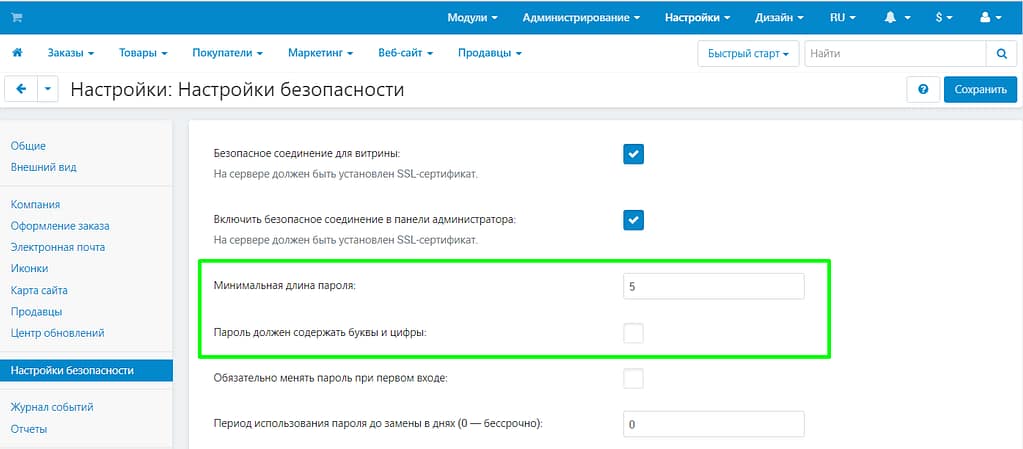Open the dropdown caret beside back arrow
This screenshot has height=449, width=1023.
49,89
